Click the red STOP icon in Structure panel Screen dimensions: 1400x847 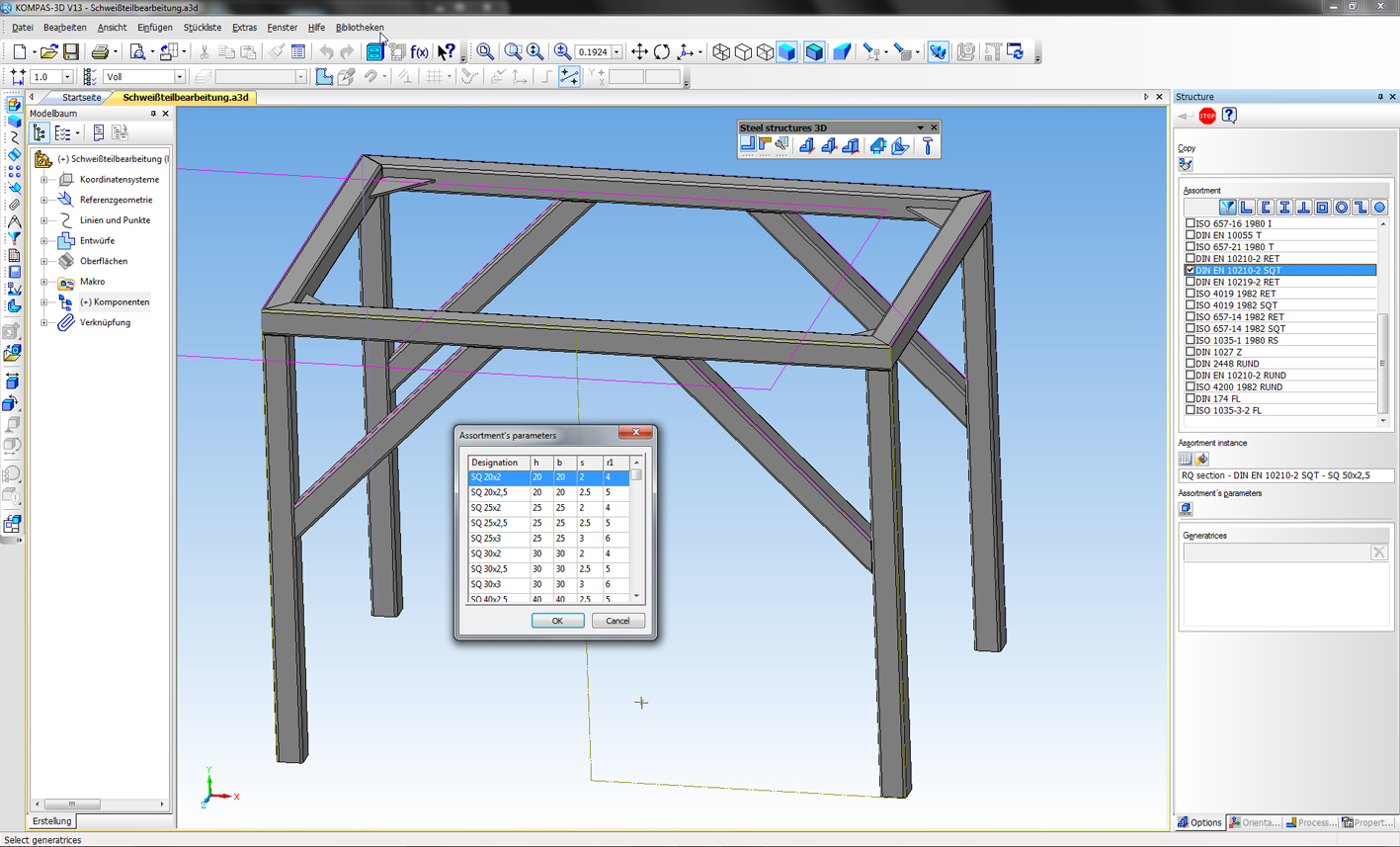pyautogui.click(x=1206, y=116)
